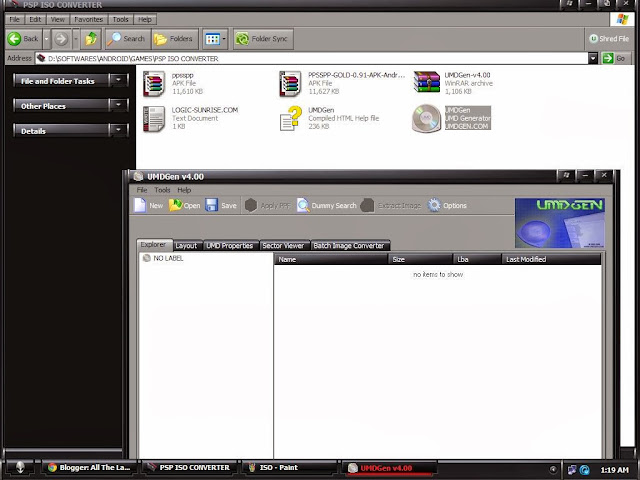Click Shred File in Explorer toolbar
This screenshot has width=640, height=480.
tap(609, 39)
